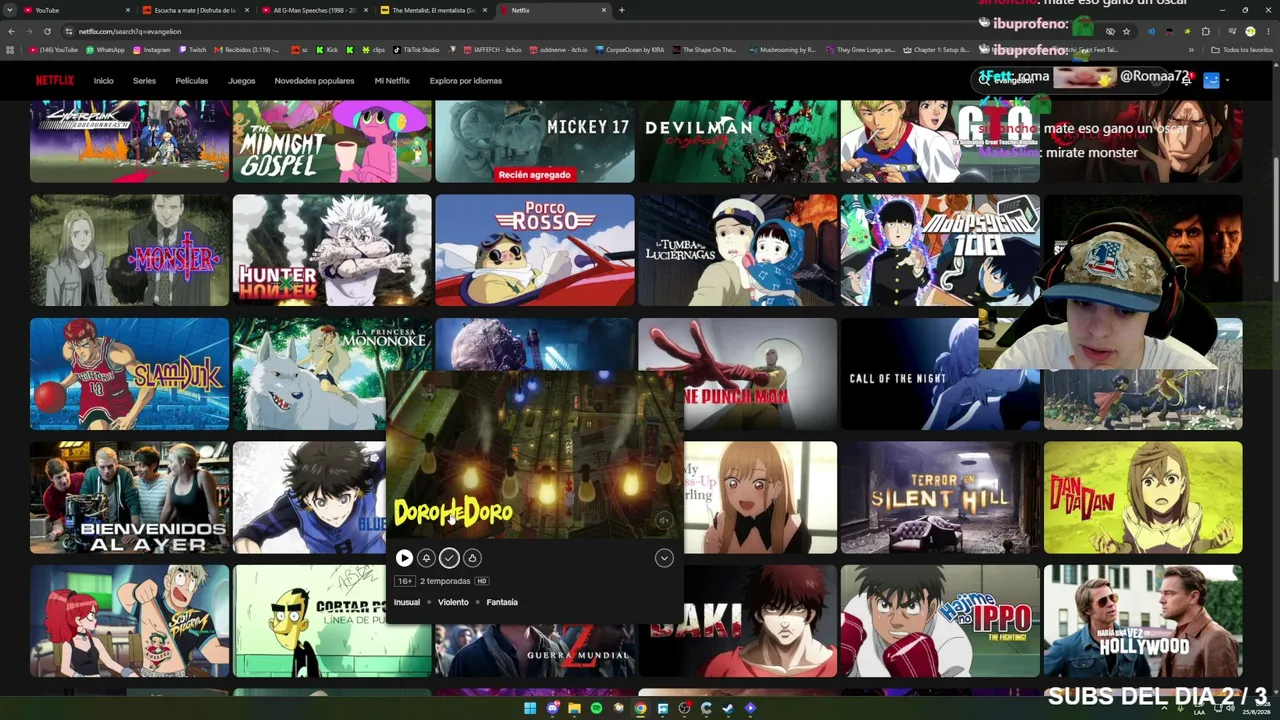Screen dimensions: 1280x720
Task: Bookmark this page with the star icon
Action: pos(1126,31)
